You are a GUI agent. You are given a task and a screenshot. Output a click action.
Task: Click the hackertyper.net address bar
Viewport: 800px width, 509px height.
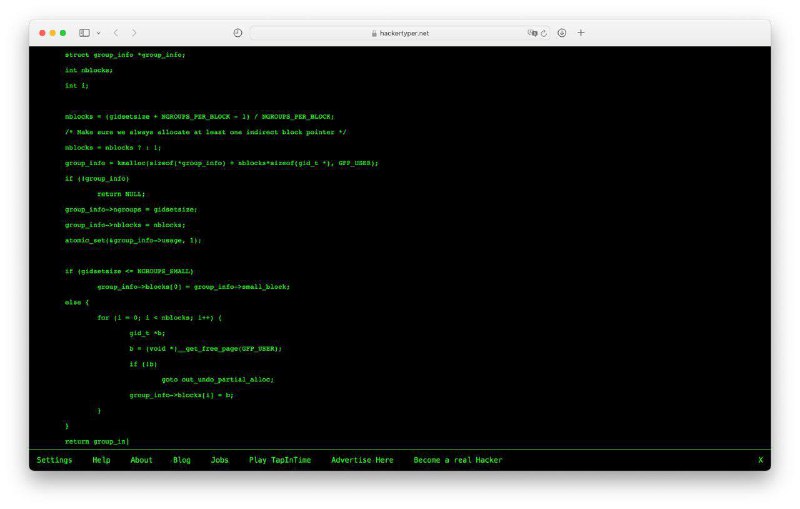point(400,33)
